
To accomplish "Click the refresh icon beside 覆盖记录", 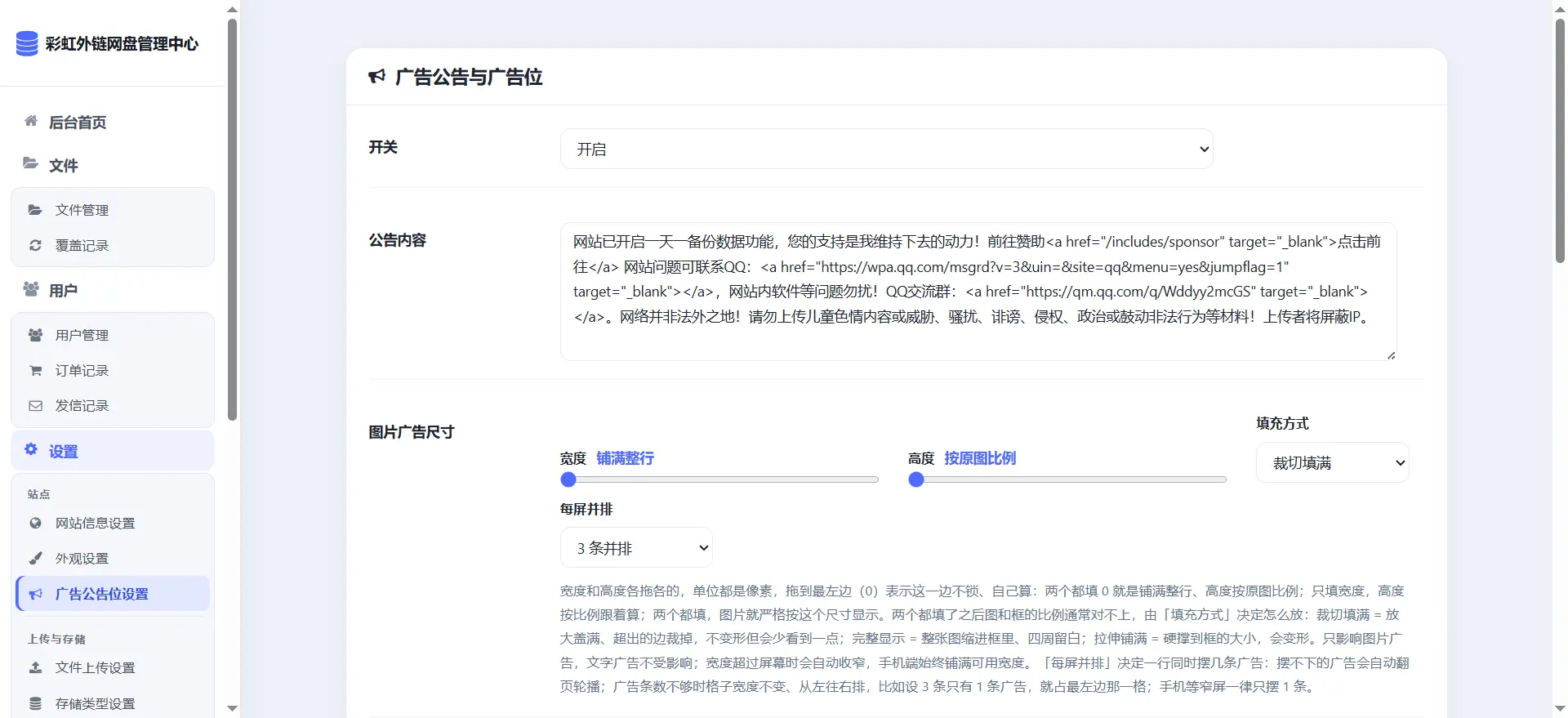I will coord(35,245).
